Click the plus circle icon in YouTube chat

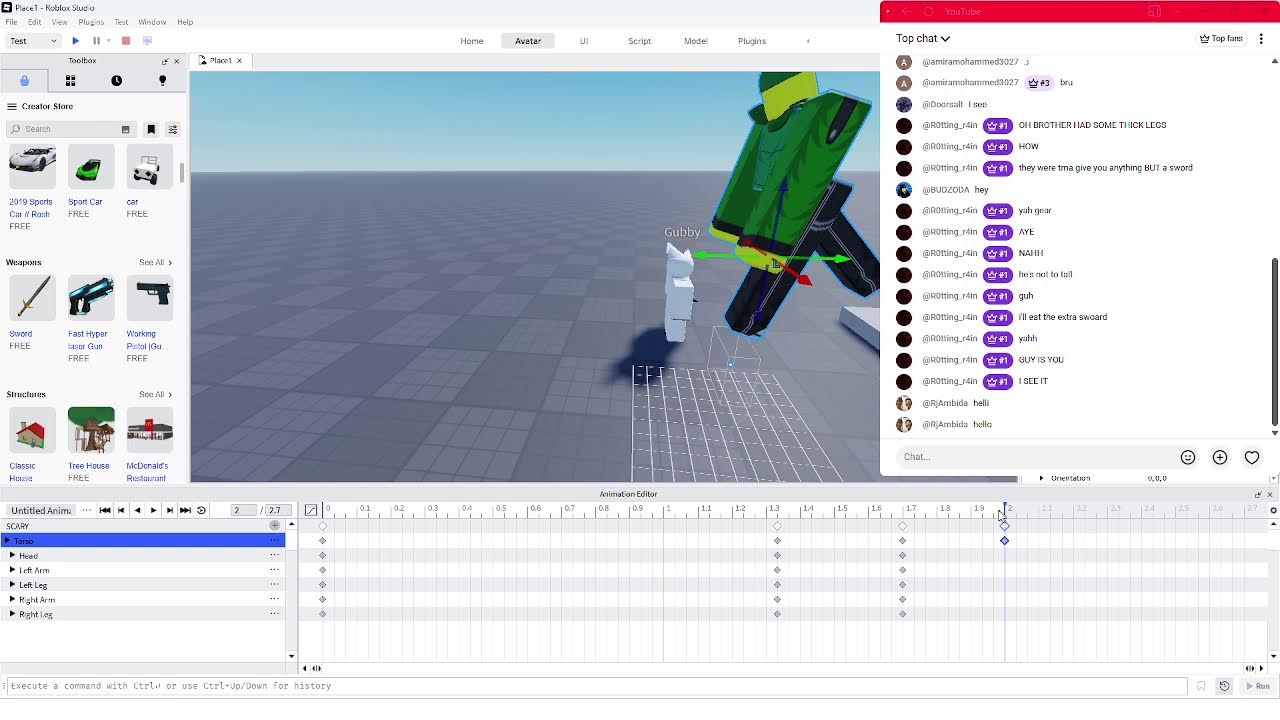point(1220,457)
